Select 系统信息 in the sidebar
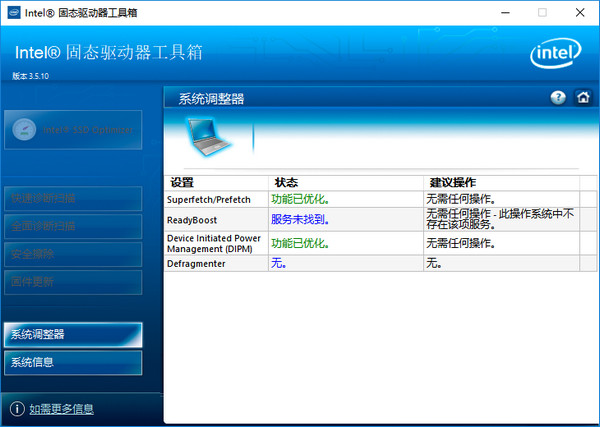600x427 pixels. (73, 362)
